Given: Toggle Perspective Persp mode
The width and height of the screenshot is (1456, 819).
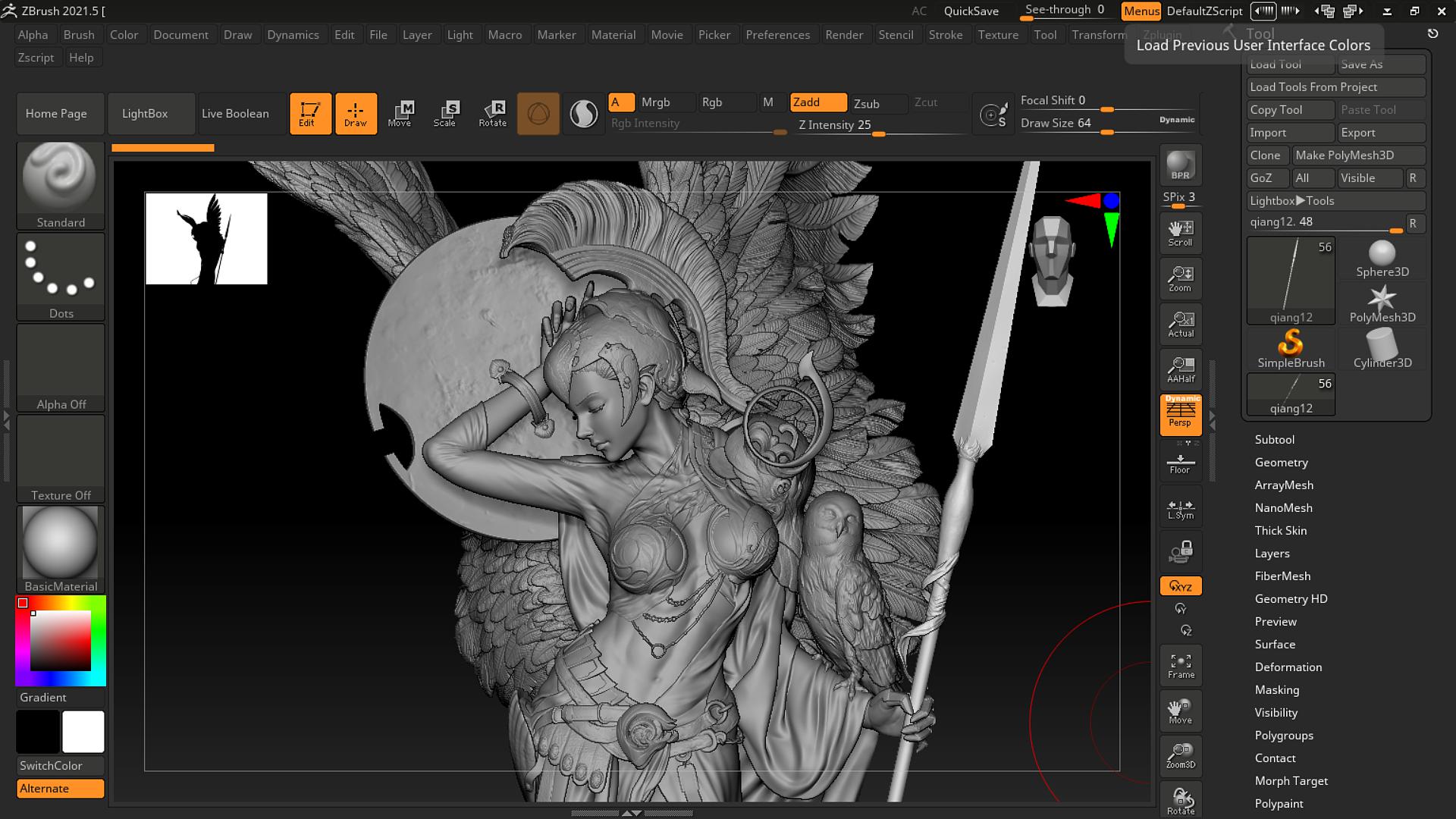Looking at the screenshot, I should coord(1181,415).
